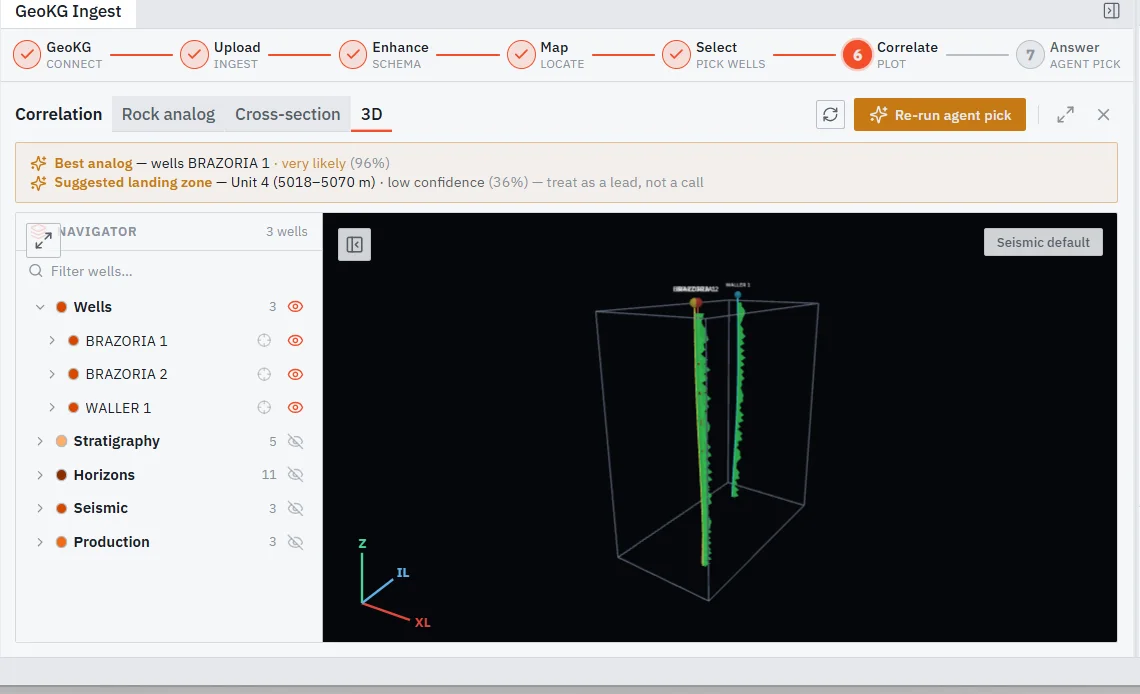Select the Production tree row label
The height and width of the screenshot is (694, 1140).
(x=111, y=542)
